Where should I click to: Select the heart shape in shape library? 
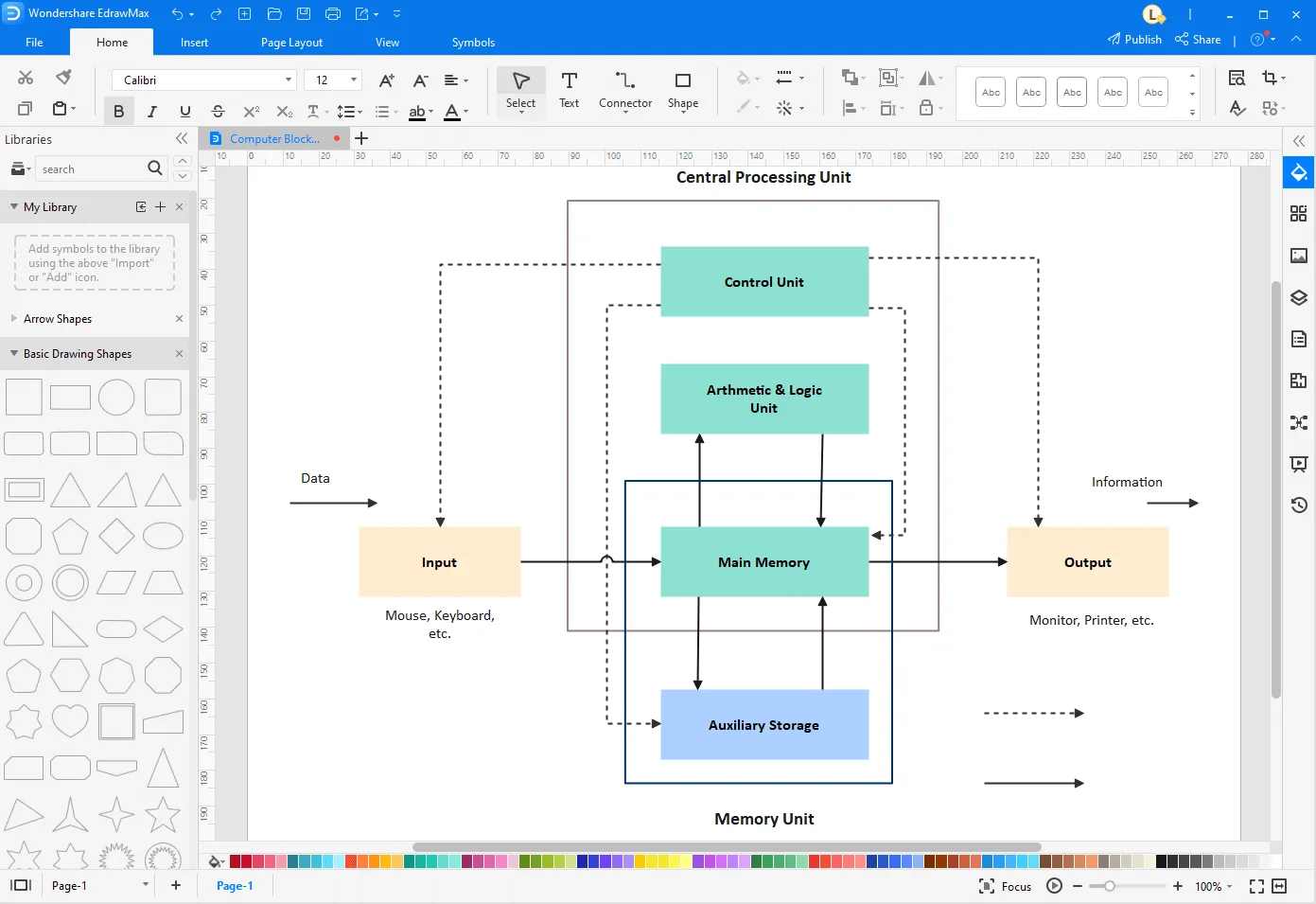pyautogui.click(x=70, y=721)
